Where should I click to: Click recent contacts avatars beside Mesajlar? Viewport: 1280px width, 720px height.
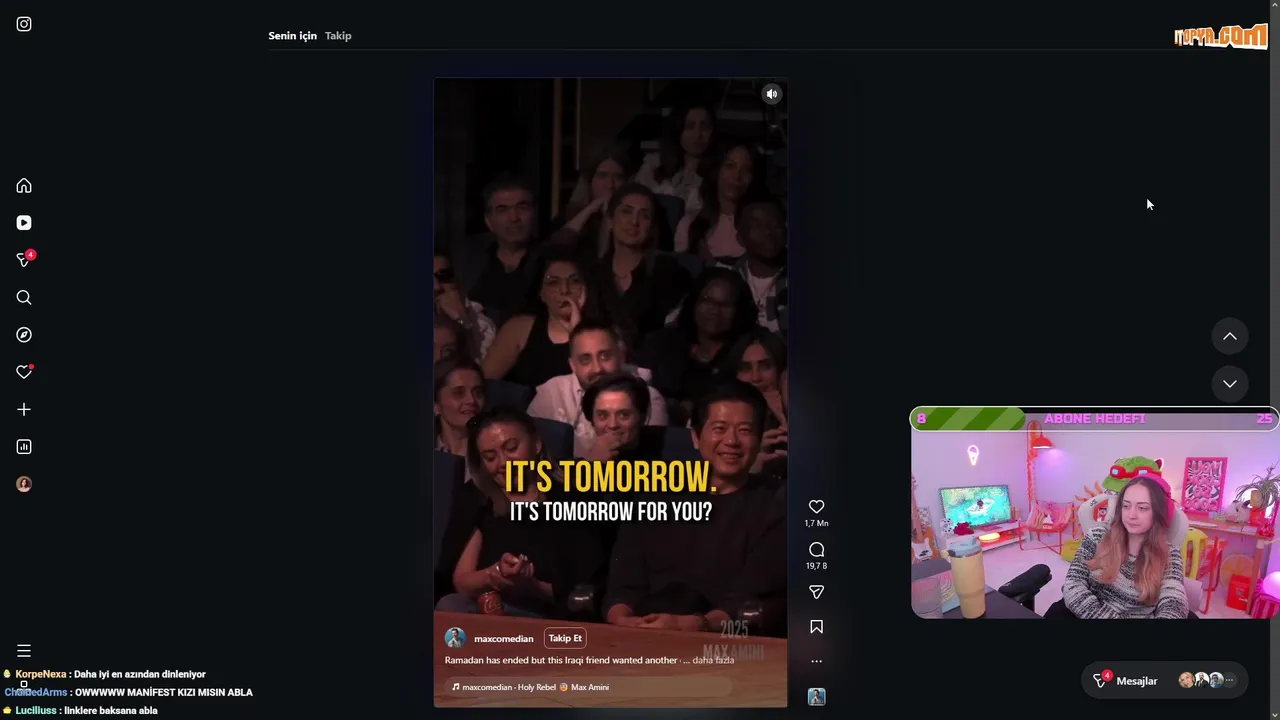pos(1207,680)
